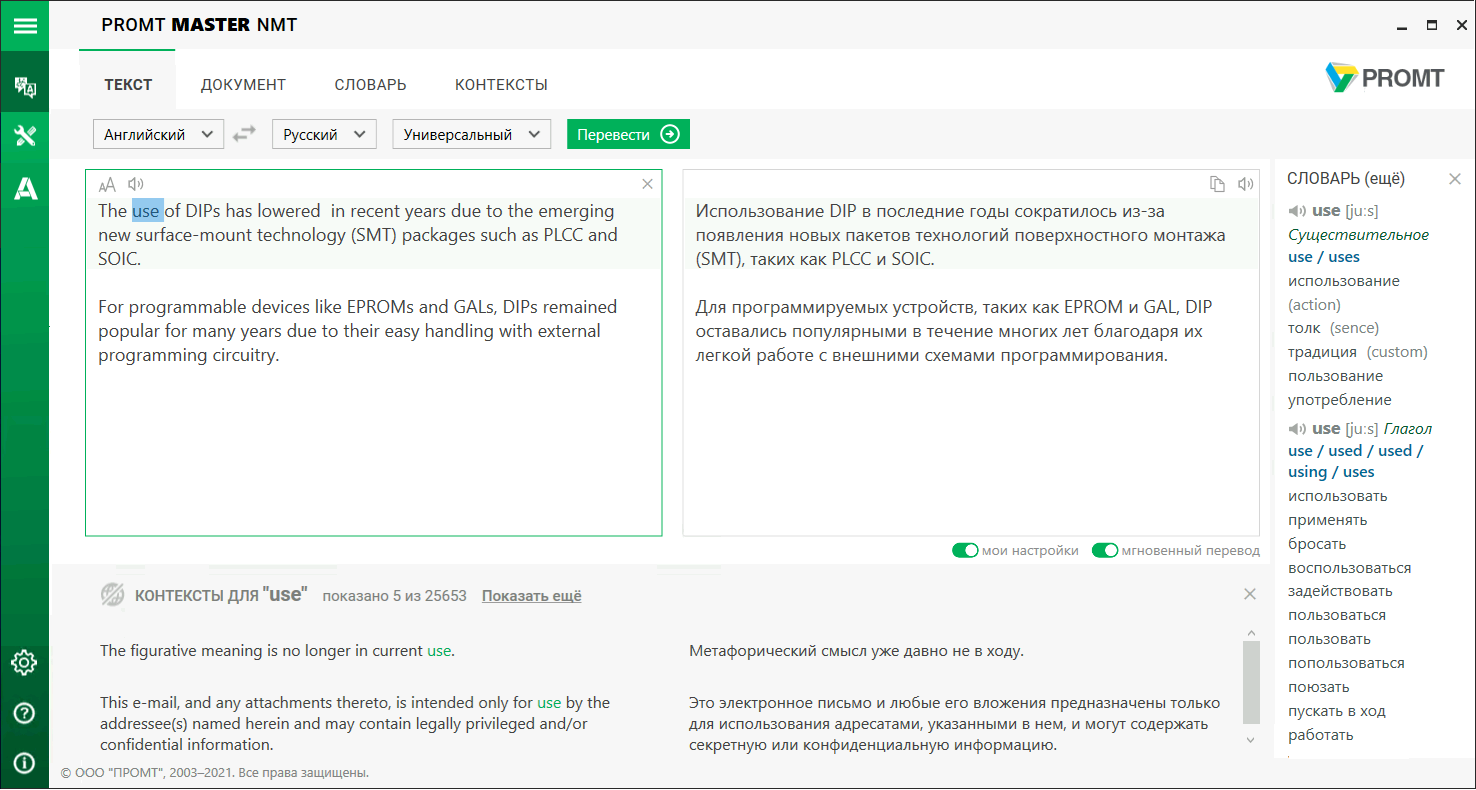Screen dimensions: 1476x790
Task: Clear the source text with the X
Action: [x=647, y=184]
